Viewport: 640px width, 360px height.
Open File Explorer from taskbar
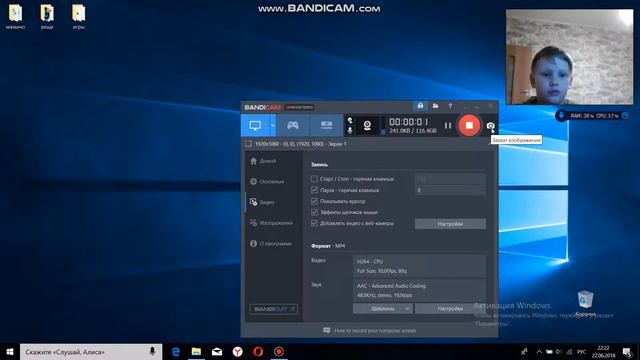pyautogui.click(x=196, y=352)
